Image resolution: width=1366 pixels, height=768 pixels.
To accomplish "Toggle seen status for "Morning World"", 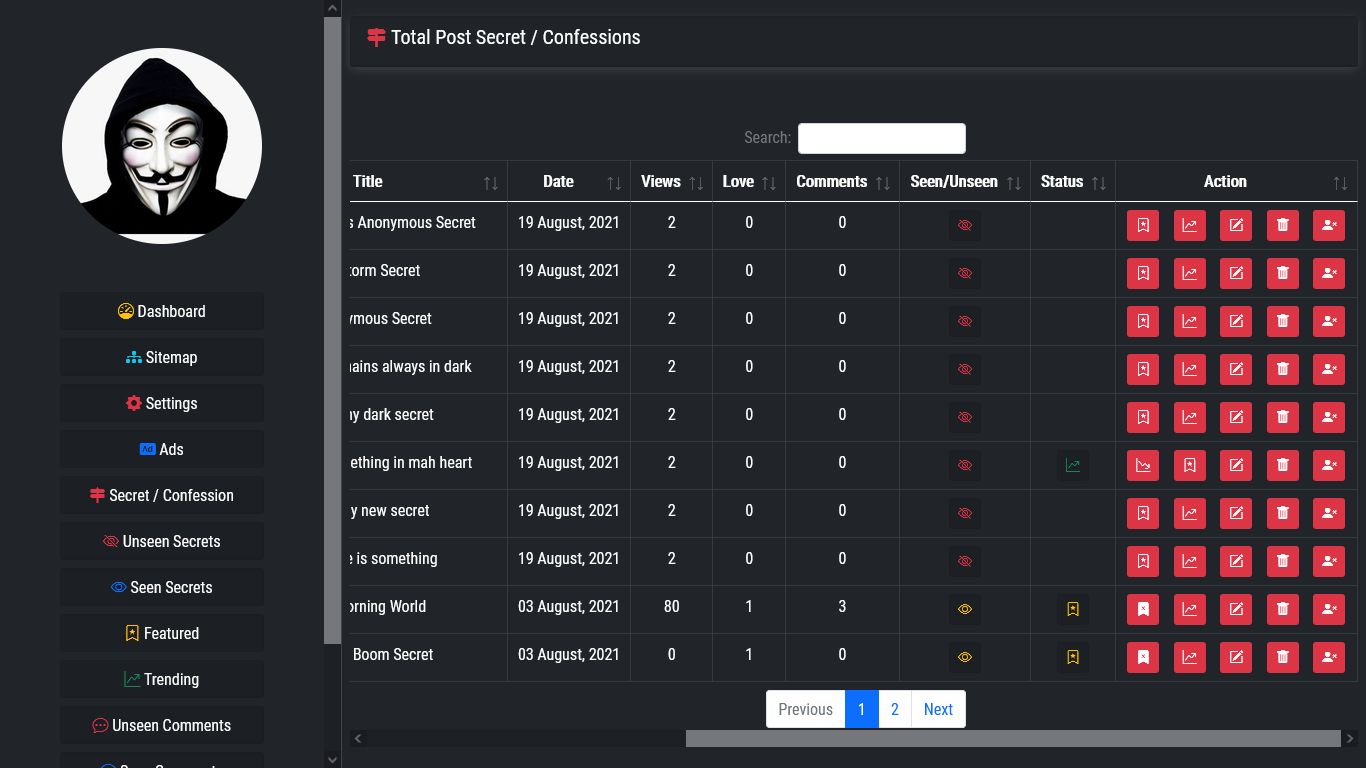I will coord(964,609).
